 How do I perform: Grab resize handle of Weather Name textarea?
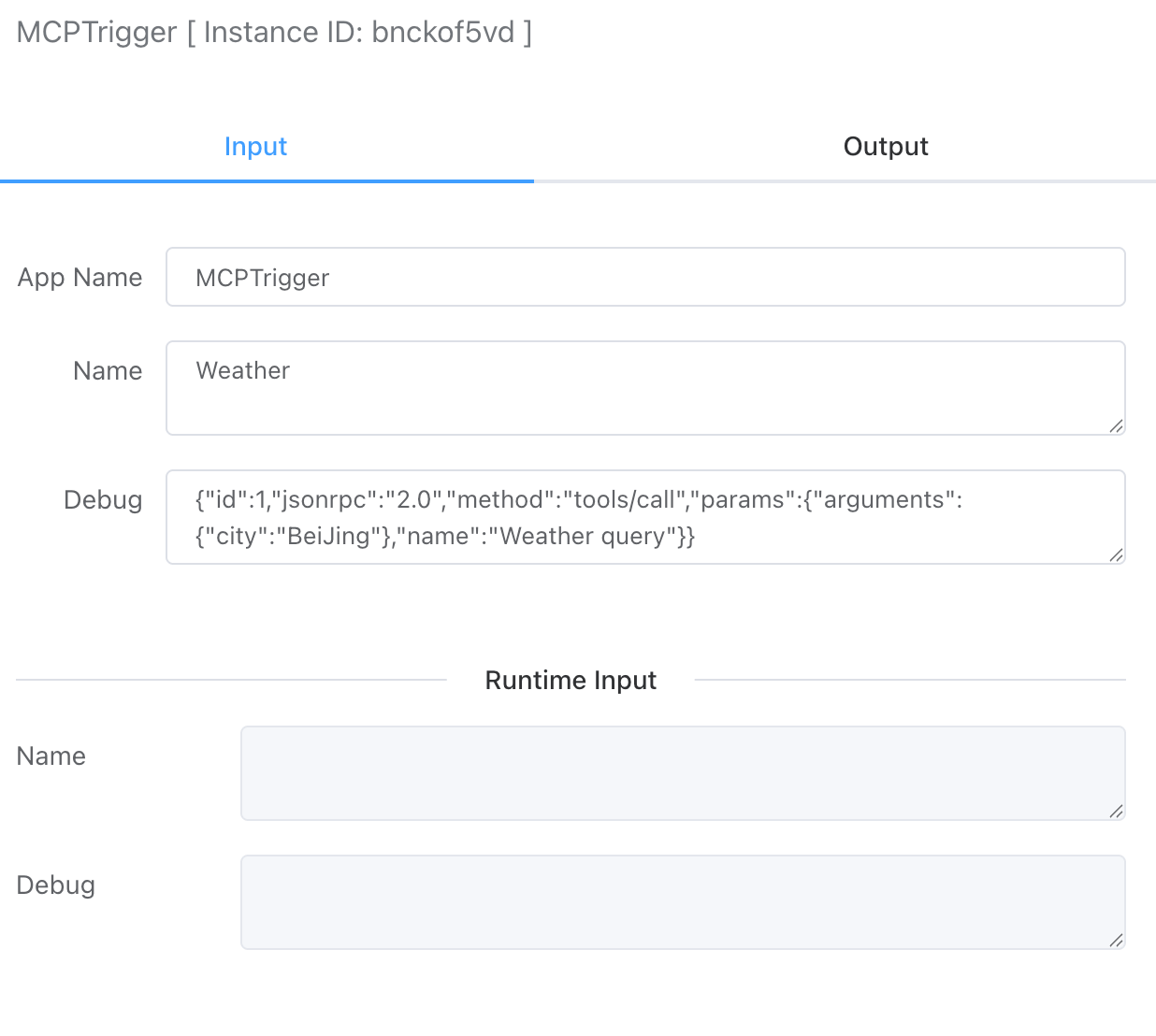1116,426
